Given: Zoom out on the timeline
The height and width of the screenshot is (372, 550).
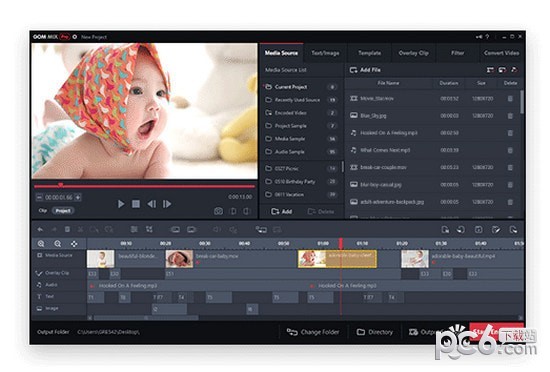Looking at the screenshot, I should [58, 244].
